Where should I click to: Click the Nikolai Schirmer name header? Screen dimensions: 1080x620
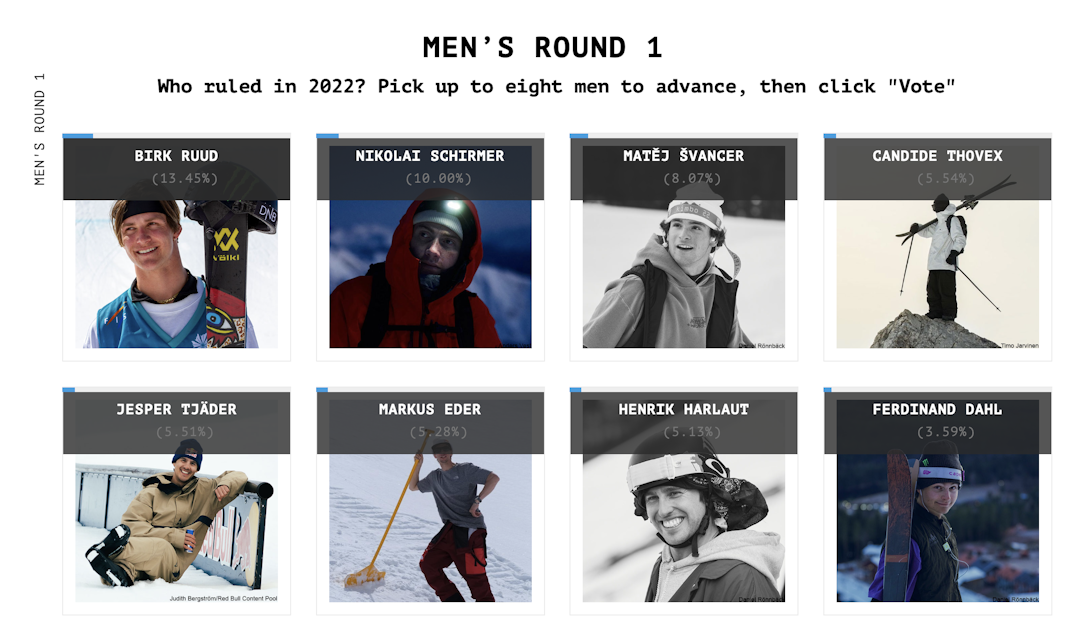tap(430, 156)
